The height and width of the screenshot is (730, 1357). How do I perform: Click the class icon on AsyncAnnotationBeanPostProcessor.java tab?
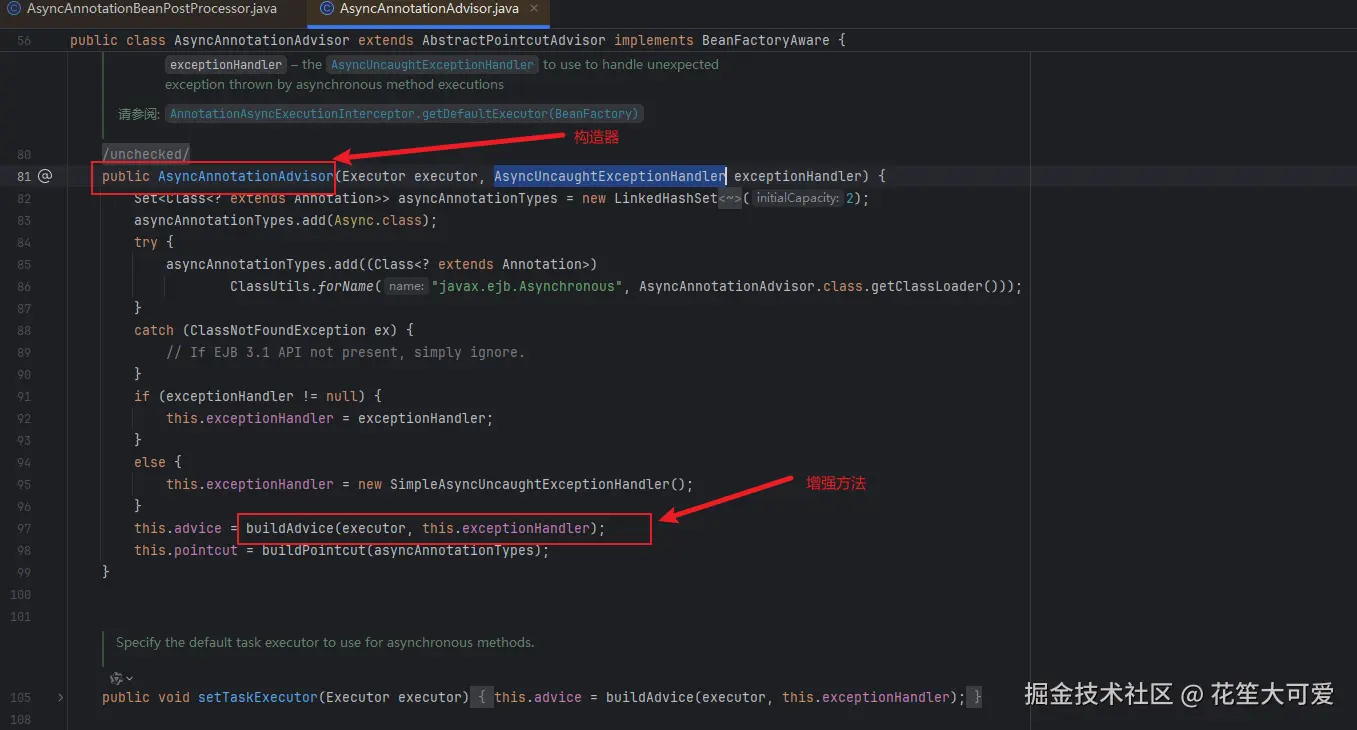coord(14,8)
